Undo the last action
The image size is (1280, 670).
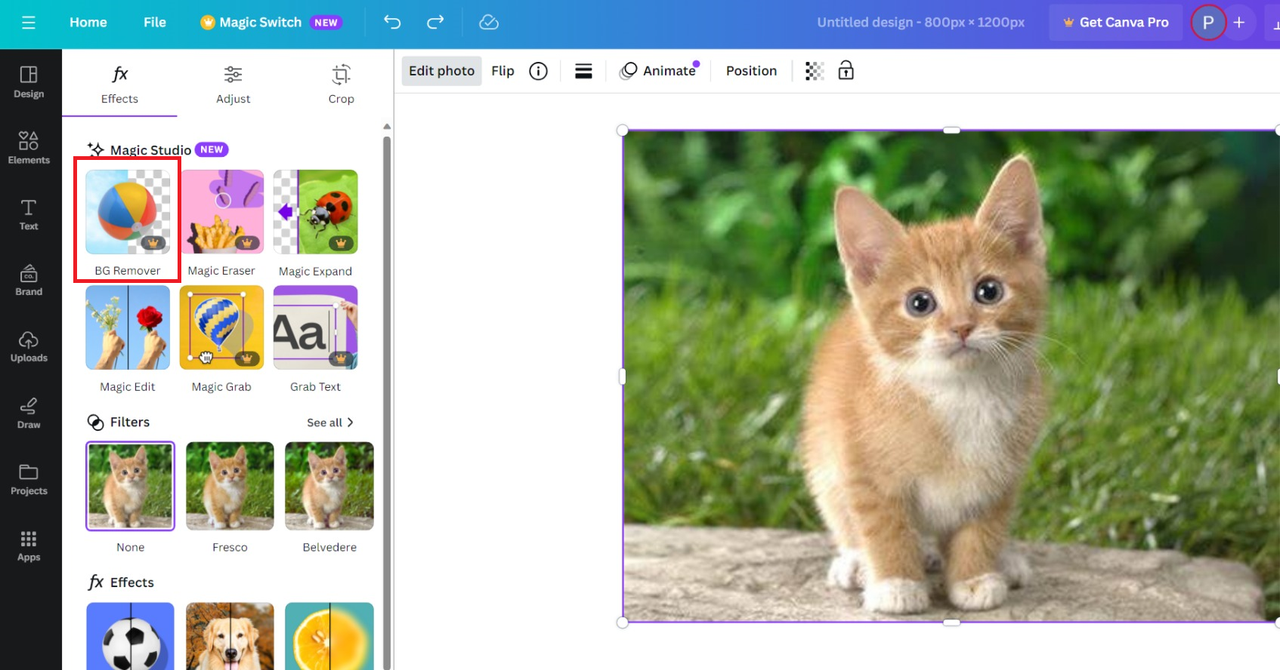392,22
